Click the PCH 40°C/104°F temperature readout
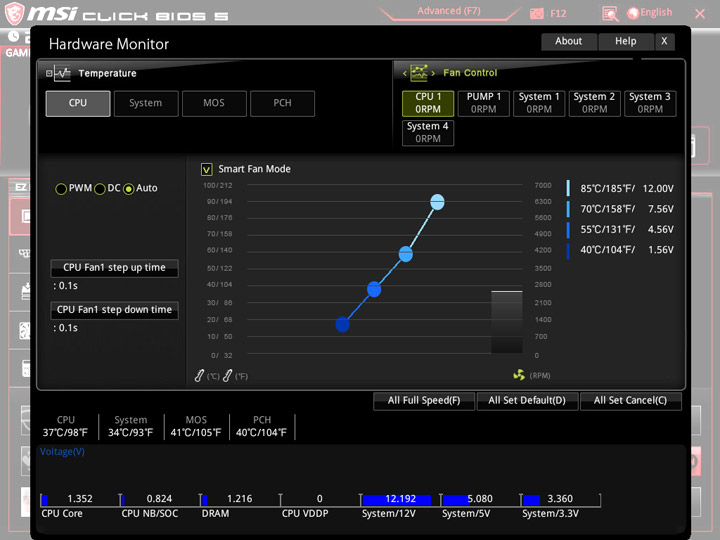Screen dimensions: 720x540 tap(261, 427)
